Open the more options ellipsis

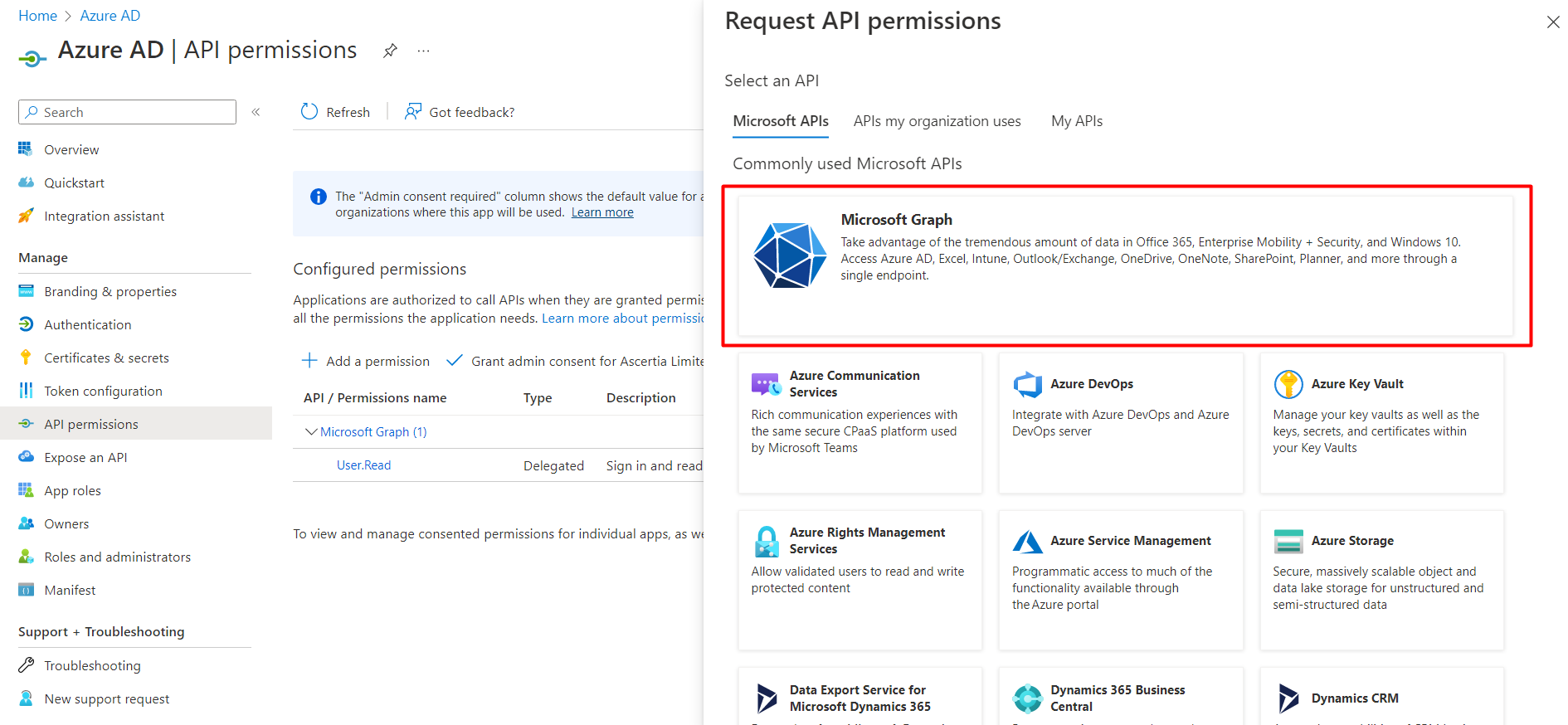[423, 51]
